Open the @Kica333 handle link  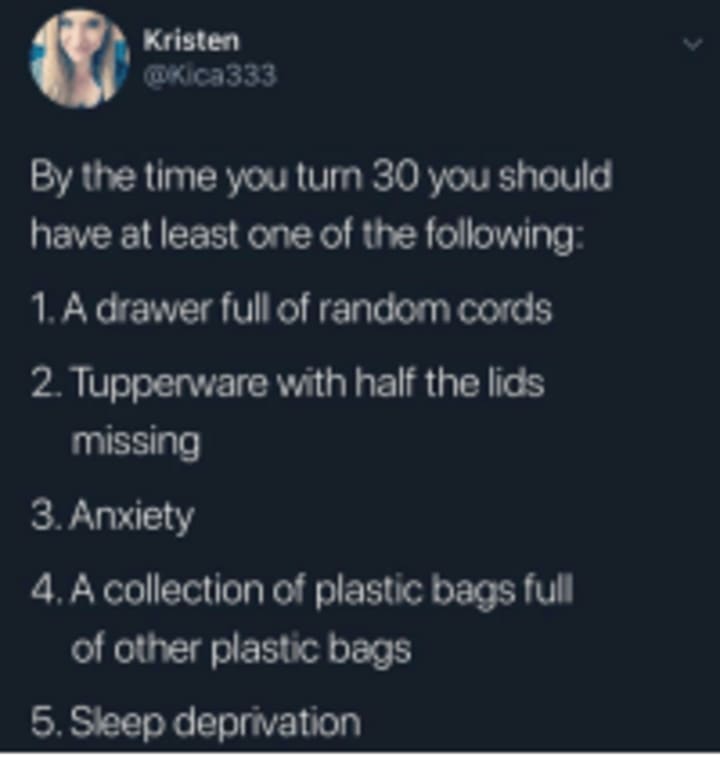point(210,76)
